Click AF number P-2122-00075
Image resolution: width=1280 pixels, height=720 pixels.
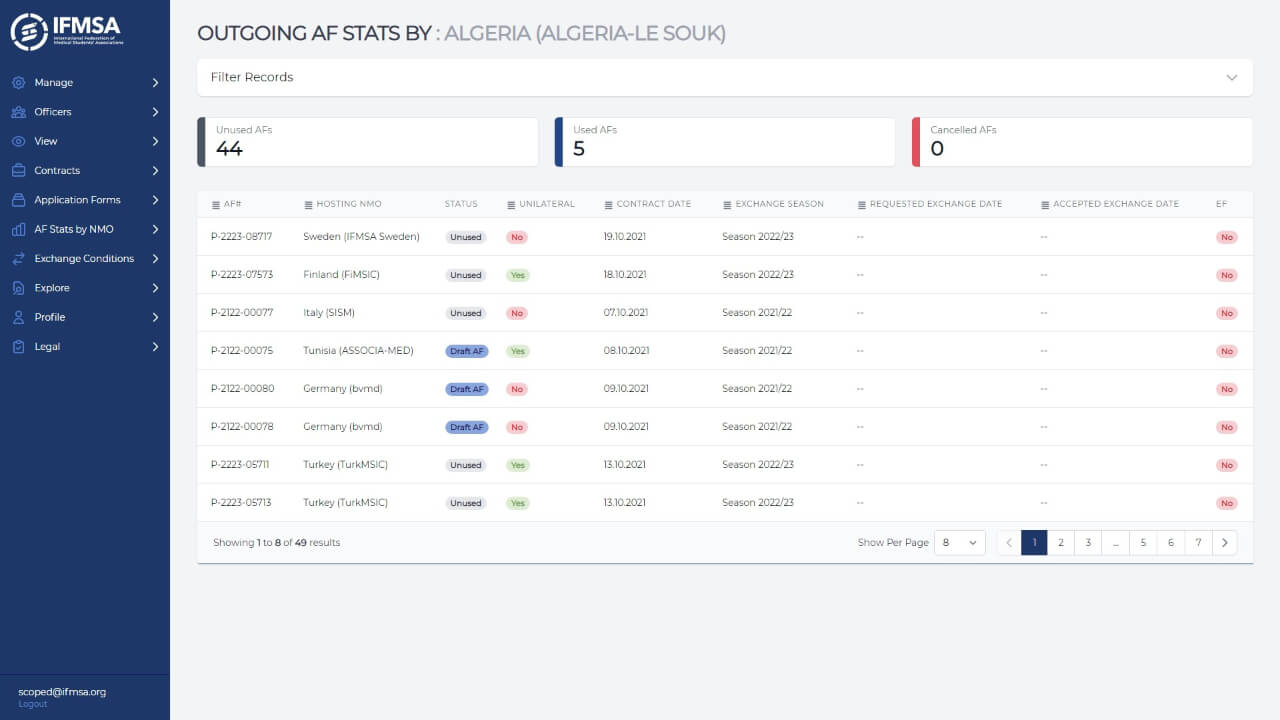(241, 351)
